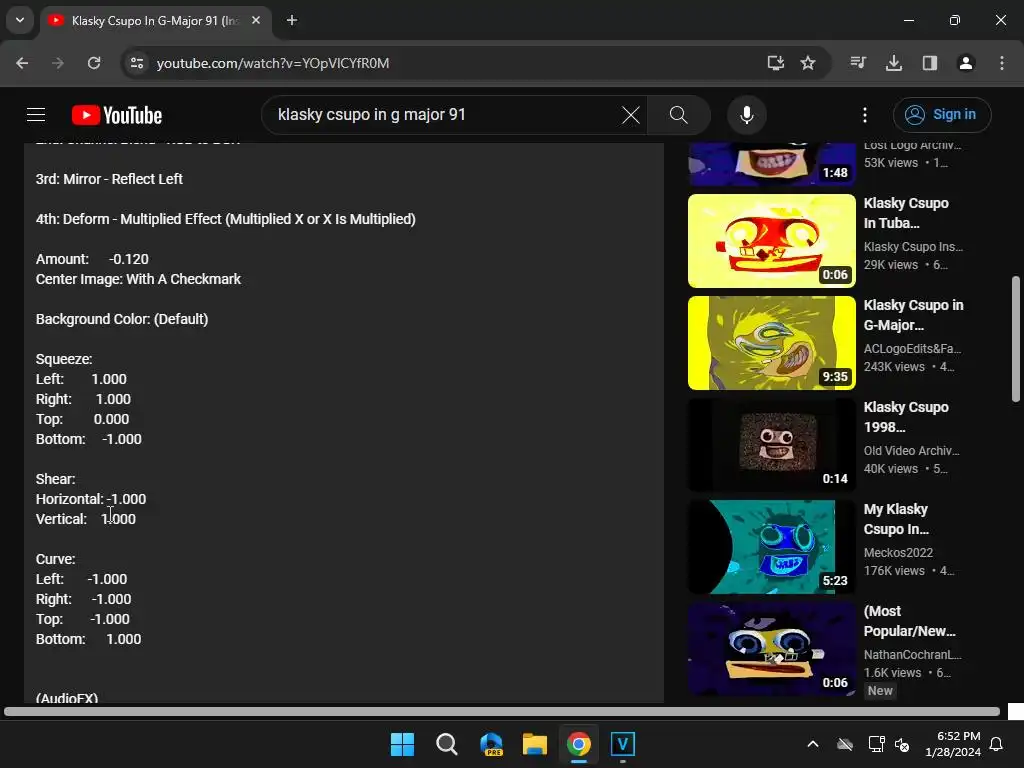Screen dimensions: 1024x768
Task: Open Chrome profile avatar menu
Action: click(966, 63)
